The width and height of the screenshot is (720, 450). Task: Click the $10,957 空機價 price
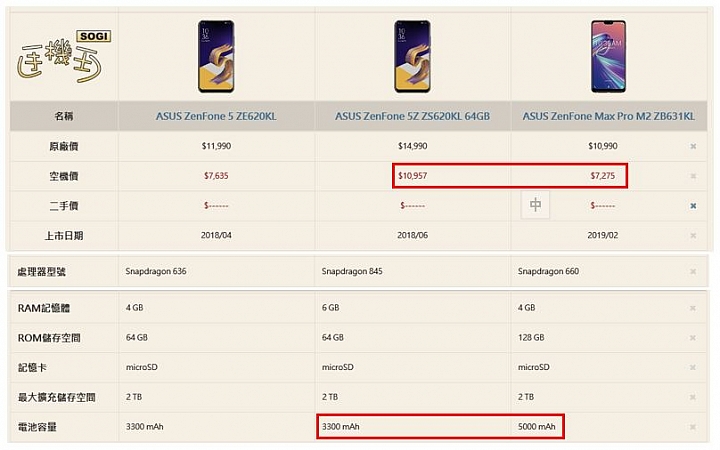click(x=412, y=176)
